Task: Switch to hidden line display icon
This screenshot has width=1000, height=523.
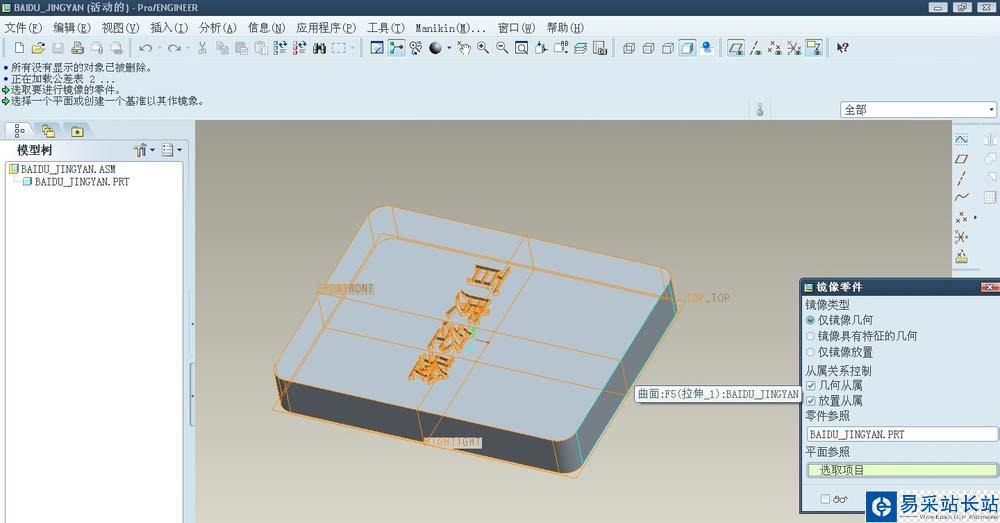Action: click(648, 48)
